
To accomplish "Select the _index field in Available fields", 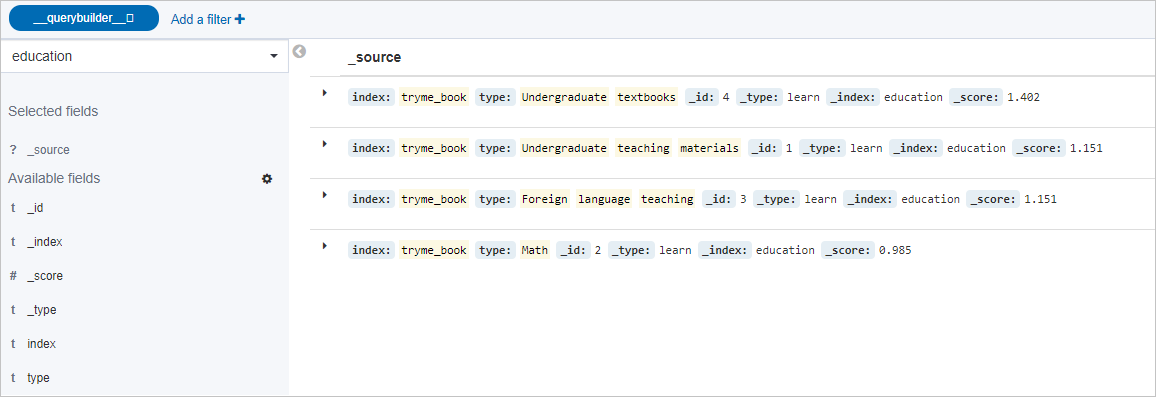I will point(44,242).
